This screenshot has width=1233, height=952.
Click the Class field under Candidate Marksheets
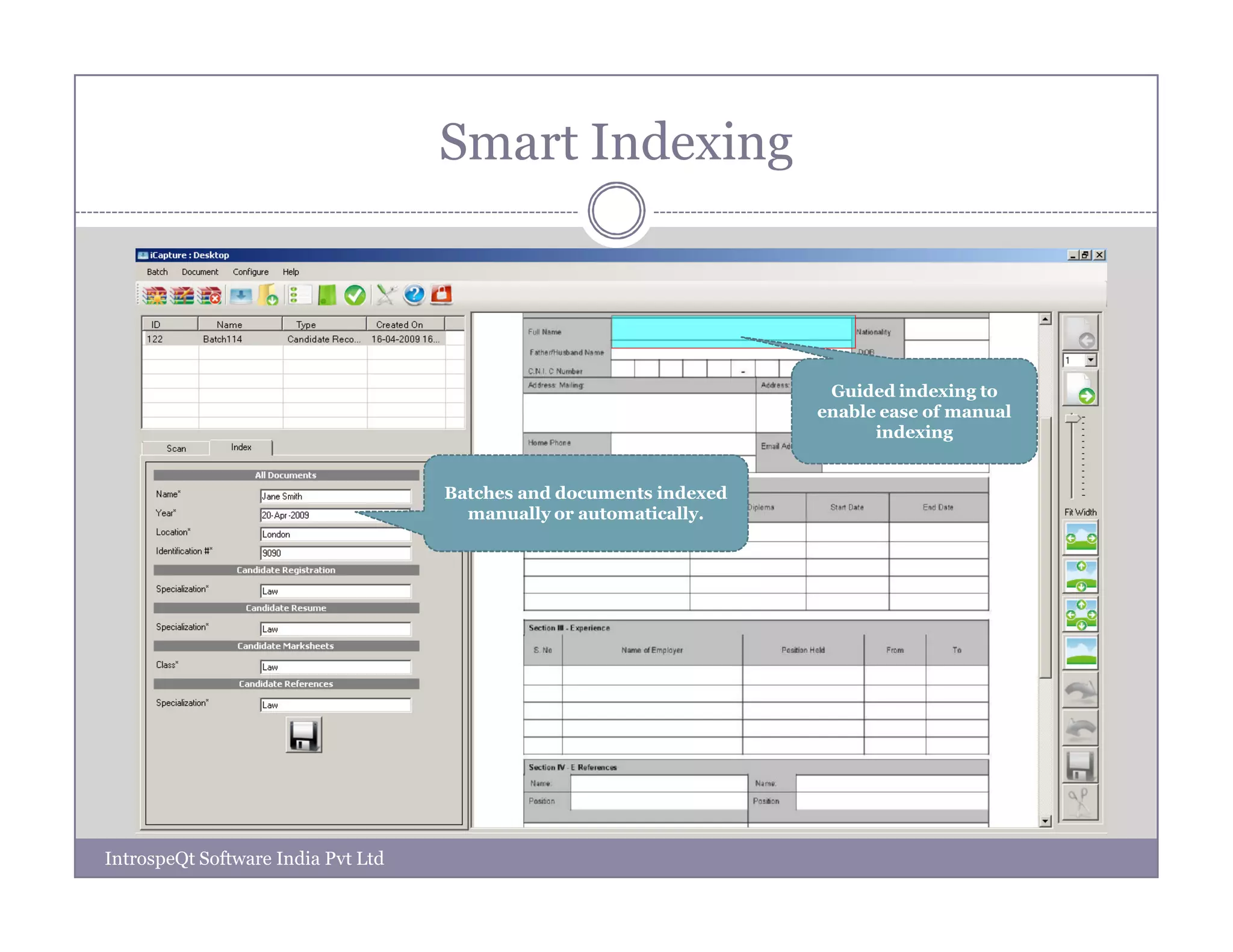(335, 667)
